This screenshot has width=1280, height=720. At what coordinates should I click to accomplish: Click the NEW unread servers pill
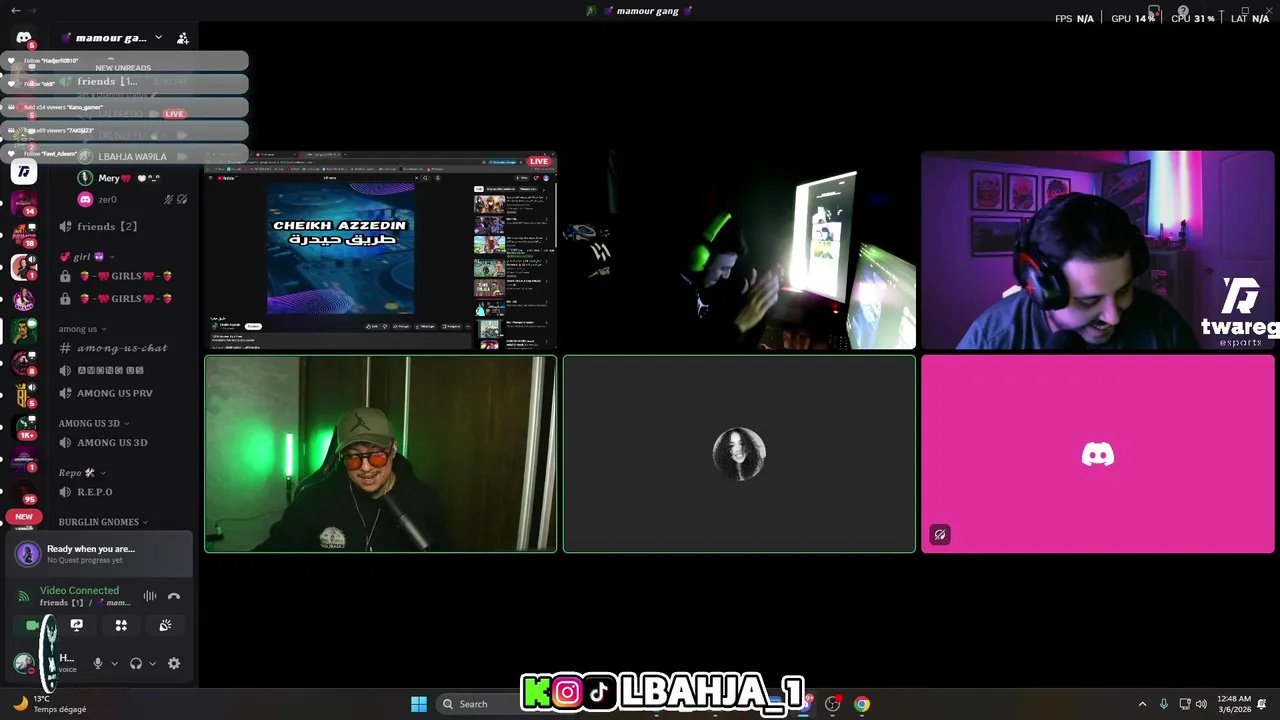[x=24, y=517]
